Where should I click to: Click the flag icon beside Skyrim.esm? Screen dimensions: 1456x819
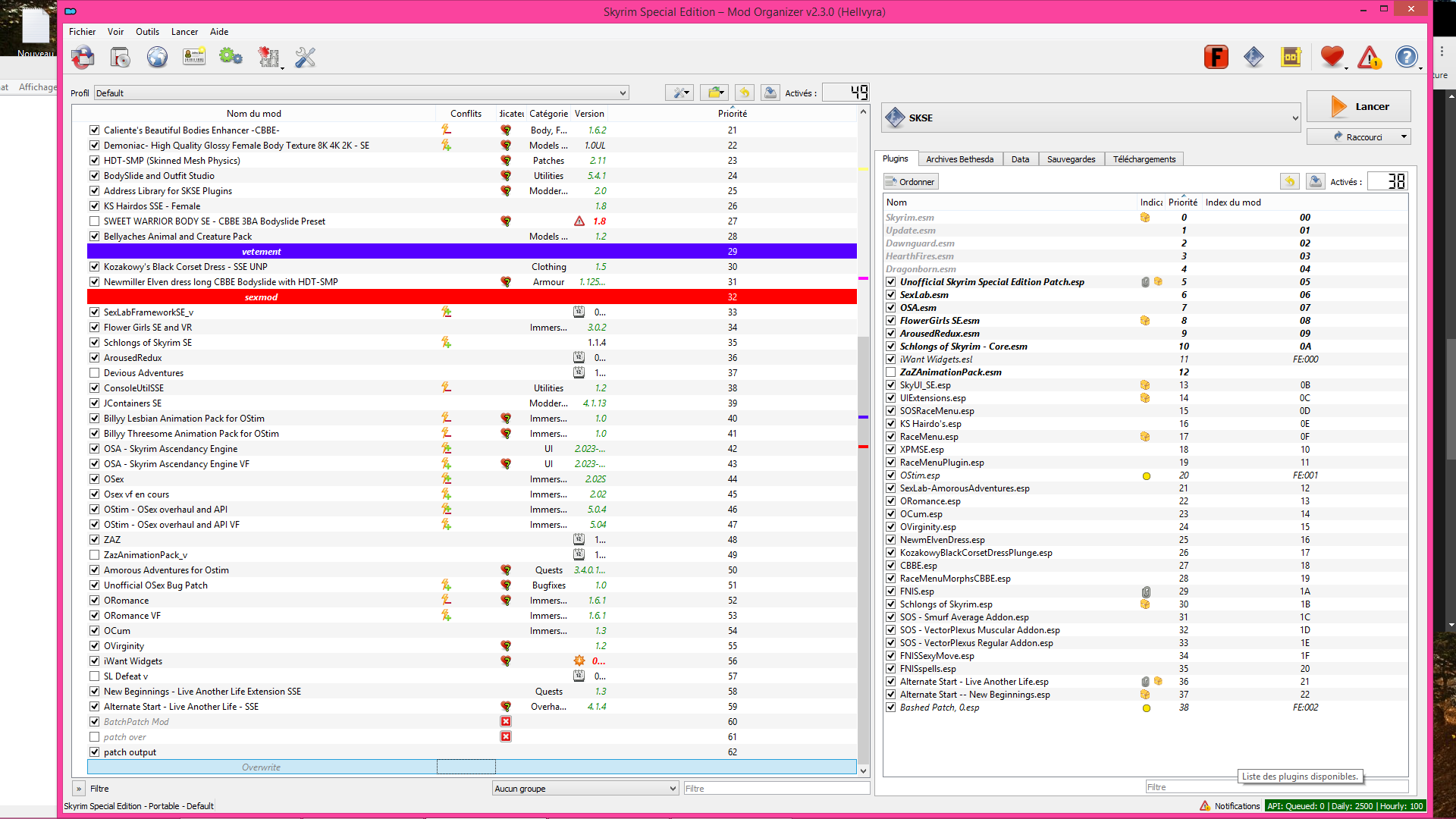[1145, 218]
